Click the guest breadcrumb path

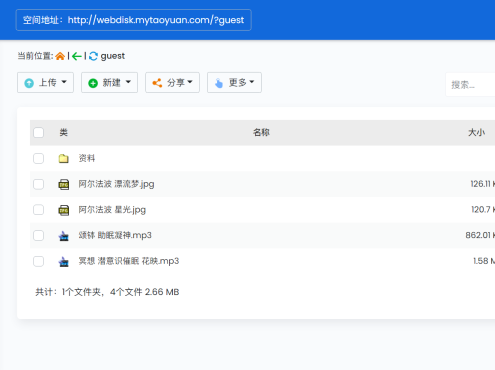[x=113, y=56]
